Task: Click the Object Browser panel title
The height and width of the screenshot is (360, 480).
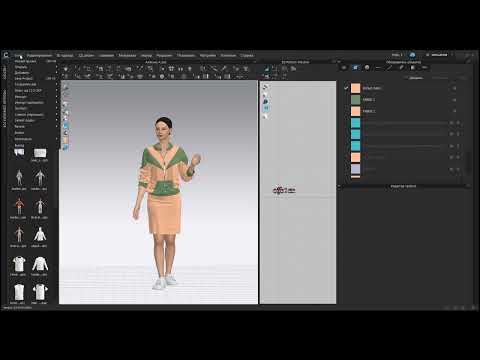Action: click(x=403, y=62)
